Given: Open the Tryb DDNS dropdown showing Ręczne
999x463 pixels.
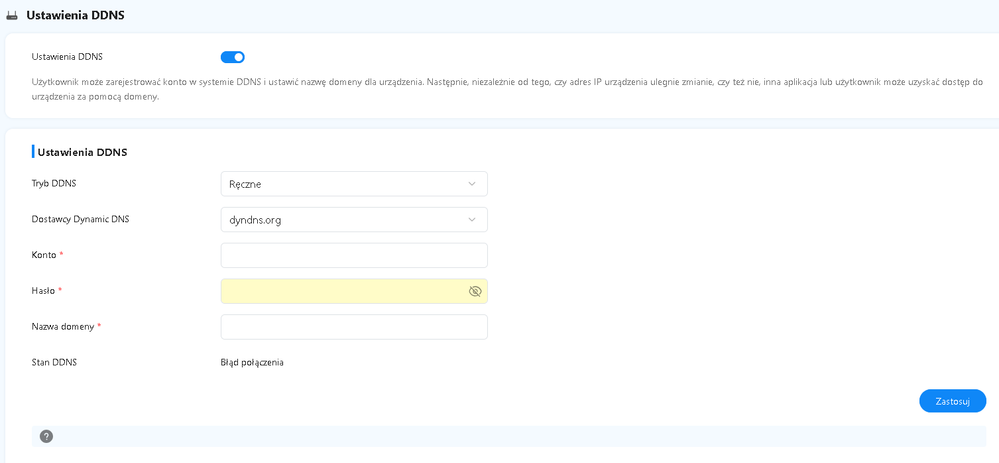Looking at the screenshot, I should (353, 184).
